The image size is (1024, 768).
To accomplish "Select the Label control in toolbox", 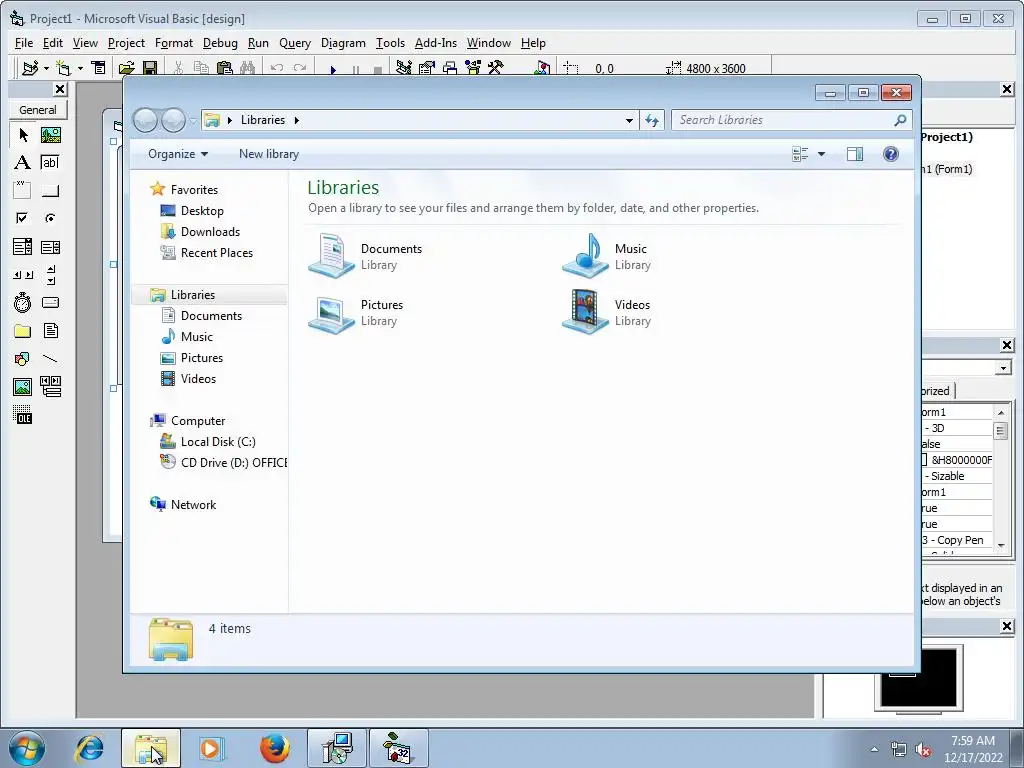I will tap(22, 163).
